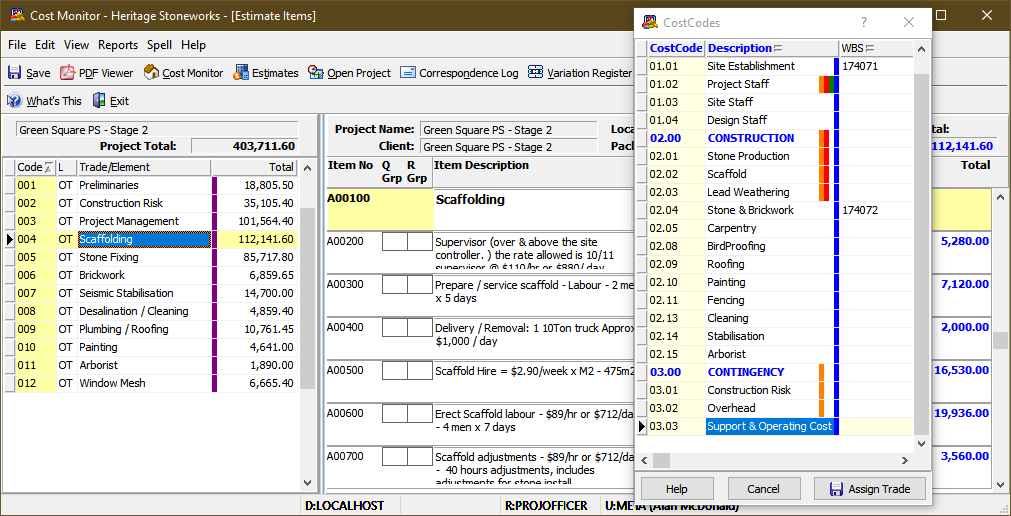Open Correspondence Log icon
The image size is (1011, 516).
(407, 73)
